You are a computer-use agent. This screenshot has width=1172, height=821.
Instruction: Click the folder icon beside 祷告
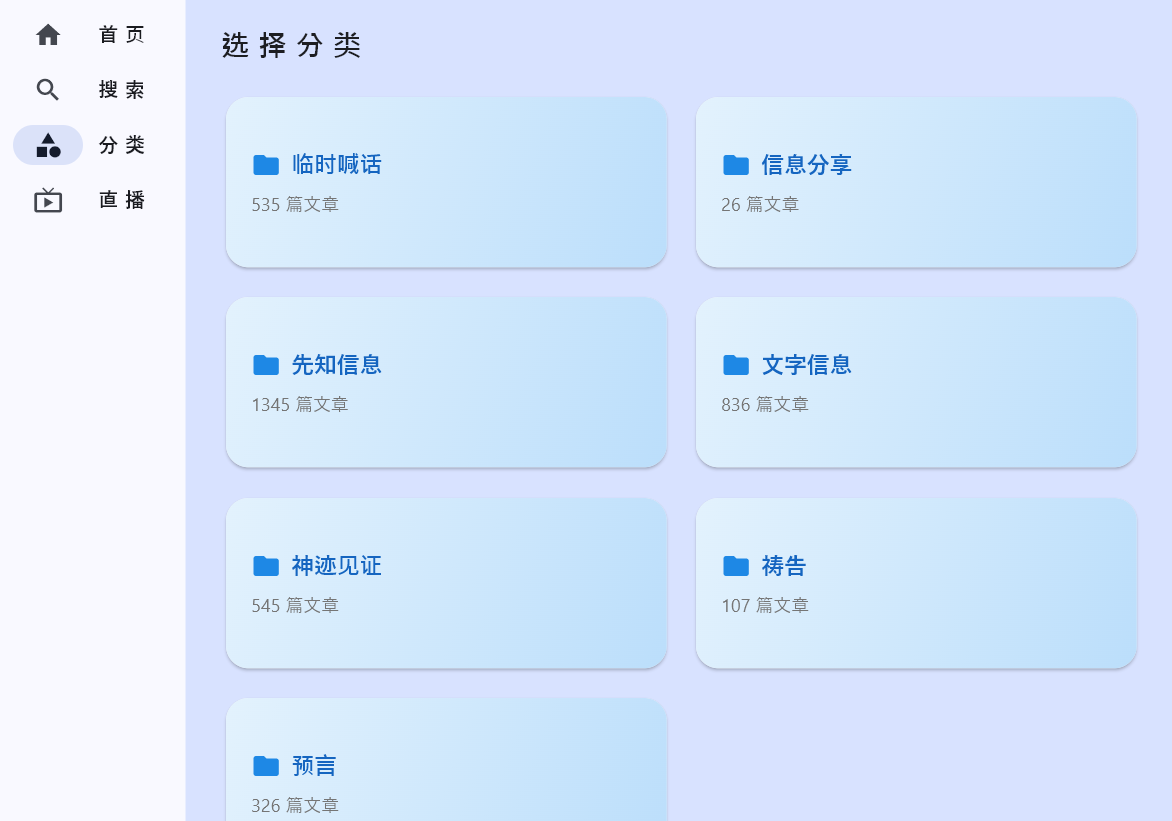click(x=736, y=566)
